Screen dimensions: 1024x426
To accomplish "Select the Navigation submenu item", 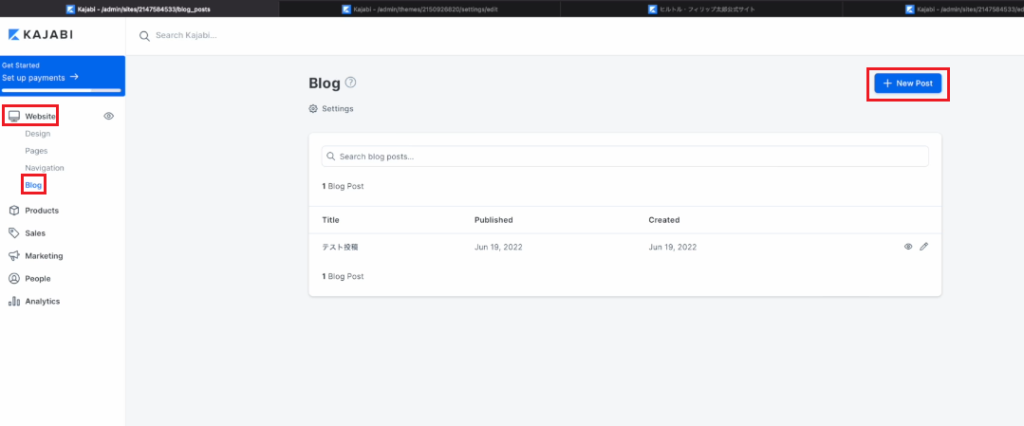I will click(44, 168).
